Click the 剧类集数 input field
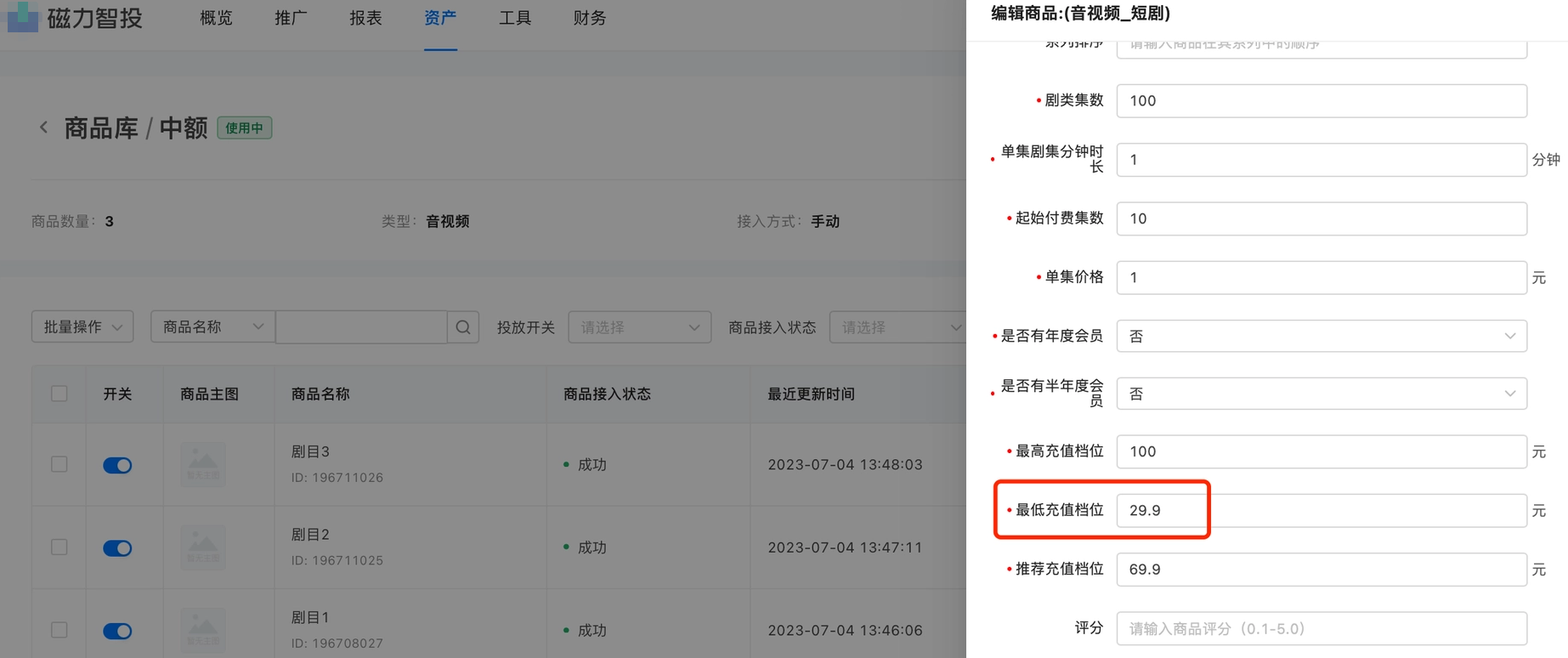Image resolution: width=1568 pixels, height=658 pixels. click(1322, 100)
